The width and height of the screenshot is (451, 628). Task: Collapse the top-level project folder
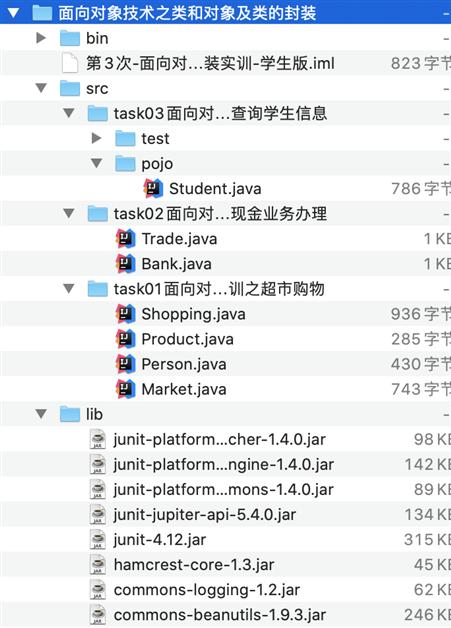click(13, 13)
